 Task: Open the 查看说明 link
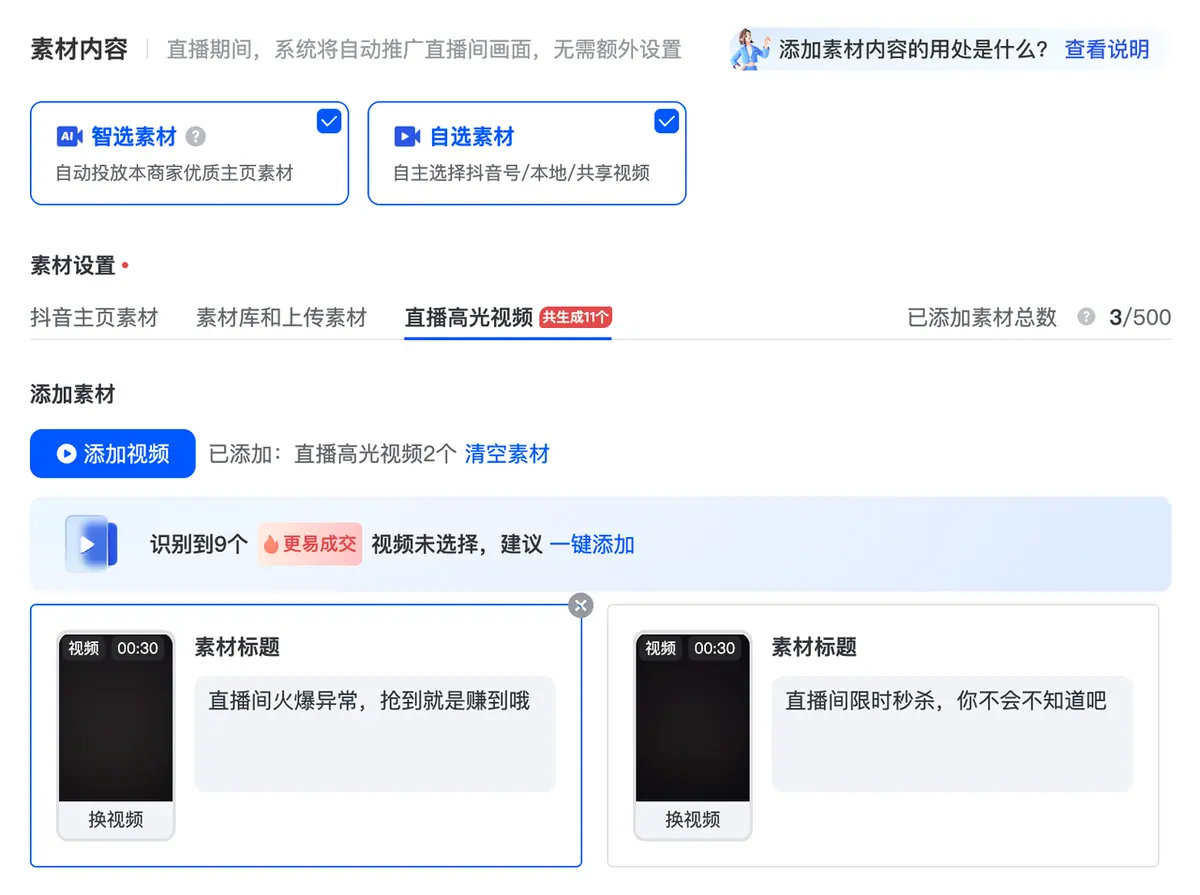pyautogui.click(x=1107, y=49)
